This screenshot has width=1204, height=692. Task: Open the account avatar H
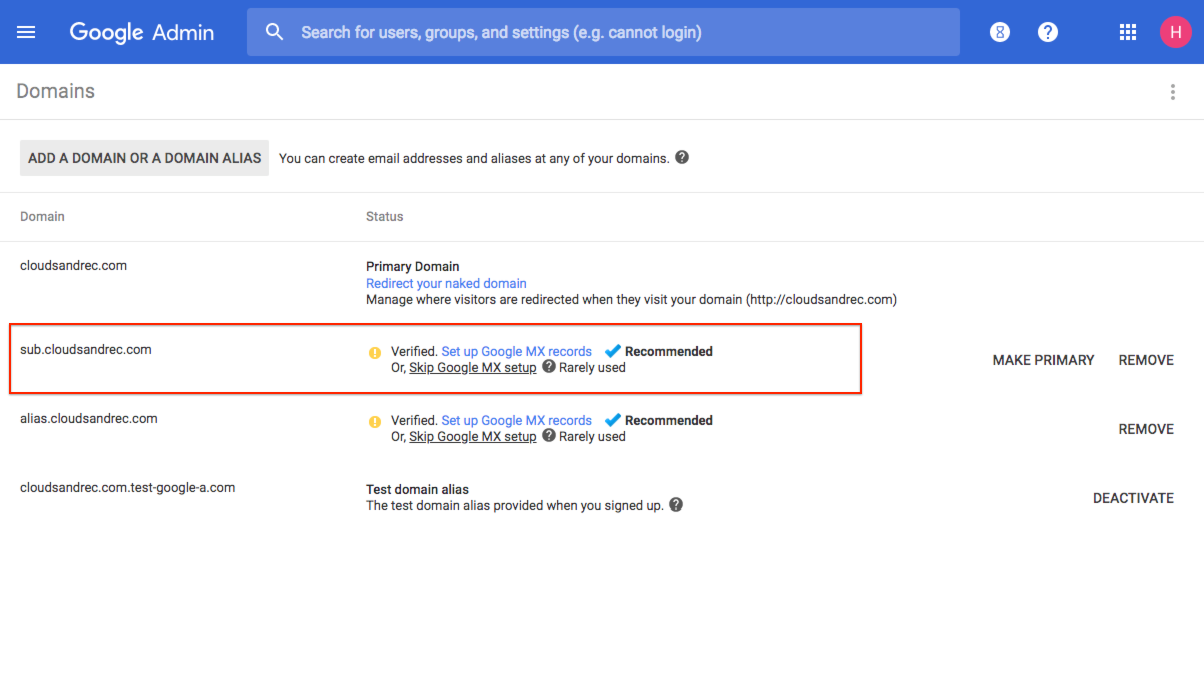1176,32
